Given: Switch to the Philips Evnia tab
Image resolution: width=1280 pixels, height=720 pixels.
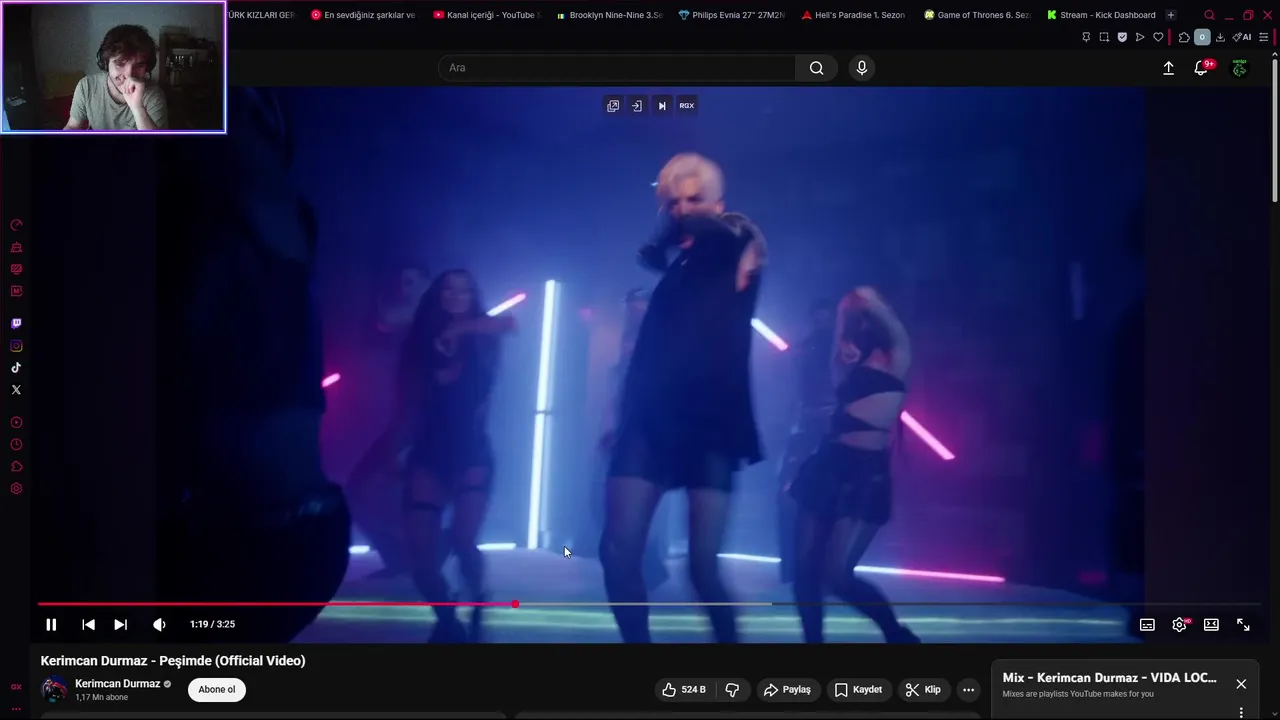Looking at the screenshot, I should [x=731, y=15].
